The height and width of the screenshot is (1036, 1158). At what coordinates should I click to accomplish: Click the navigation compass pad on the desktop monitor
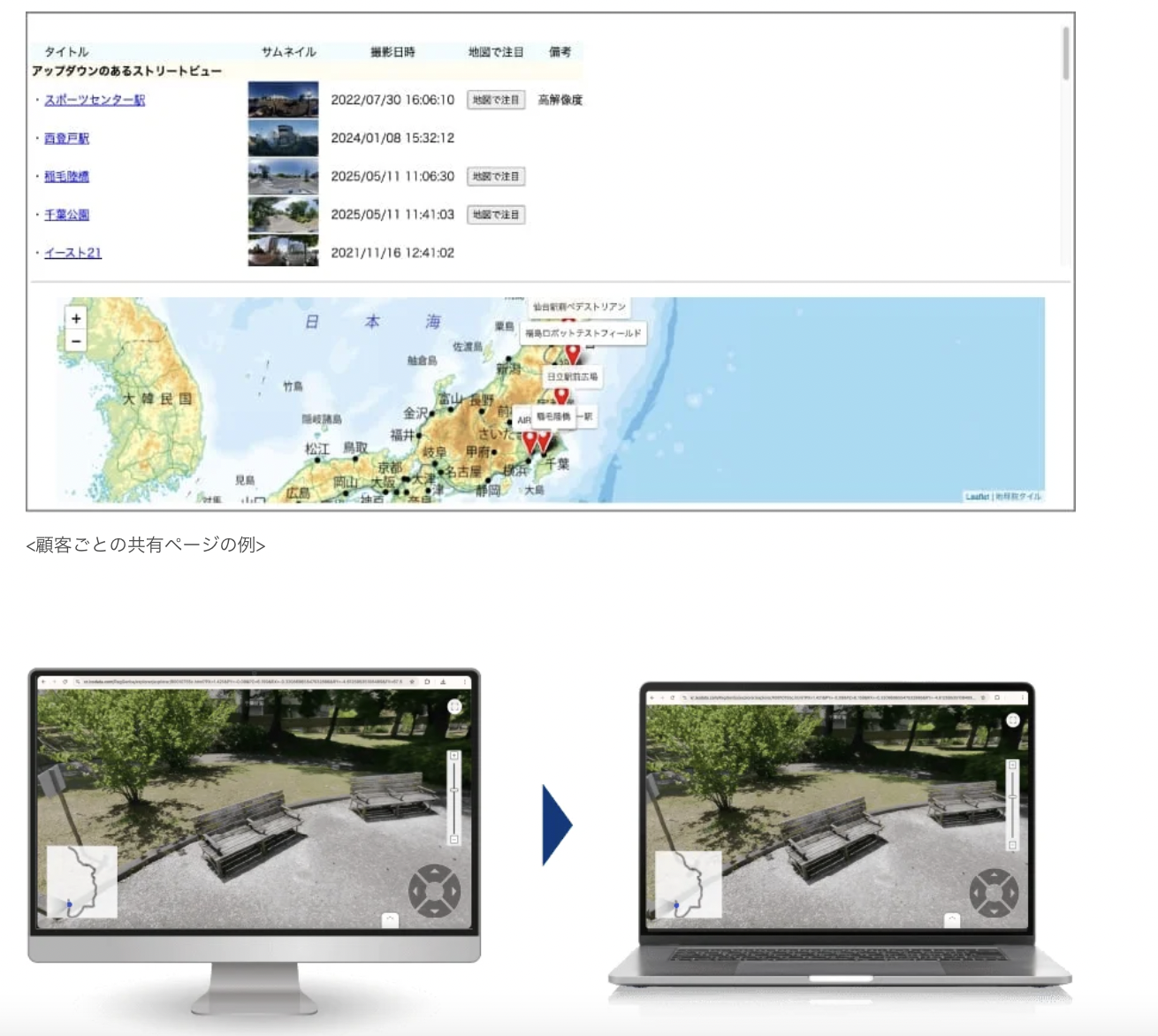point(434,891)
